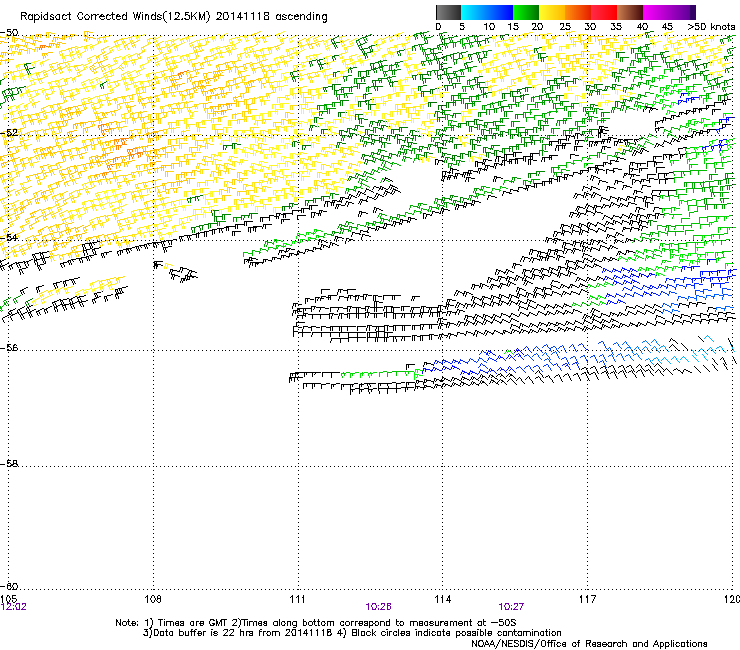Click the 105 longitude axis label
This screenshot has height=650, width=740.
click(8, 599)
